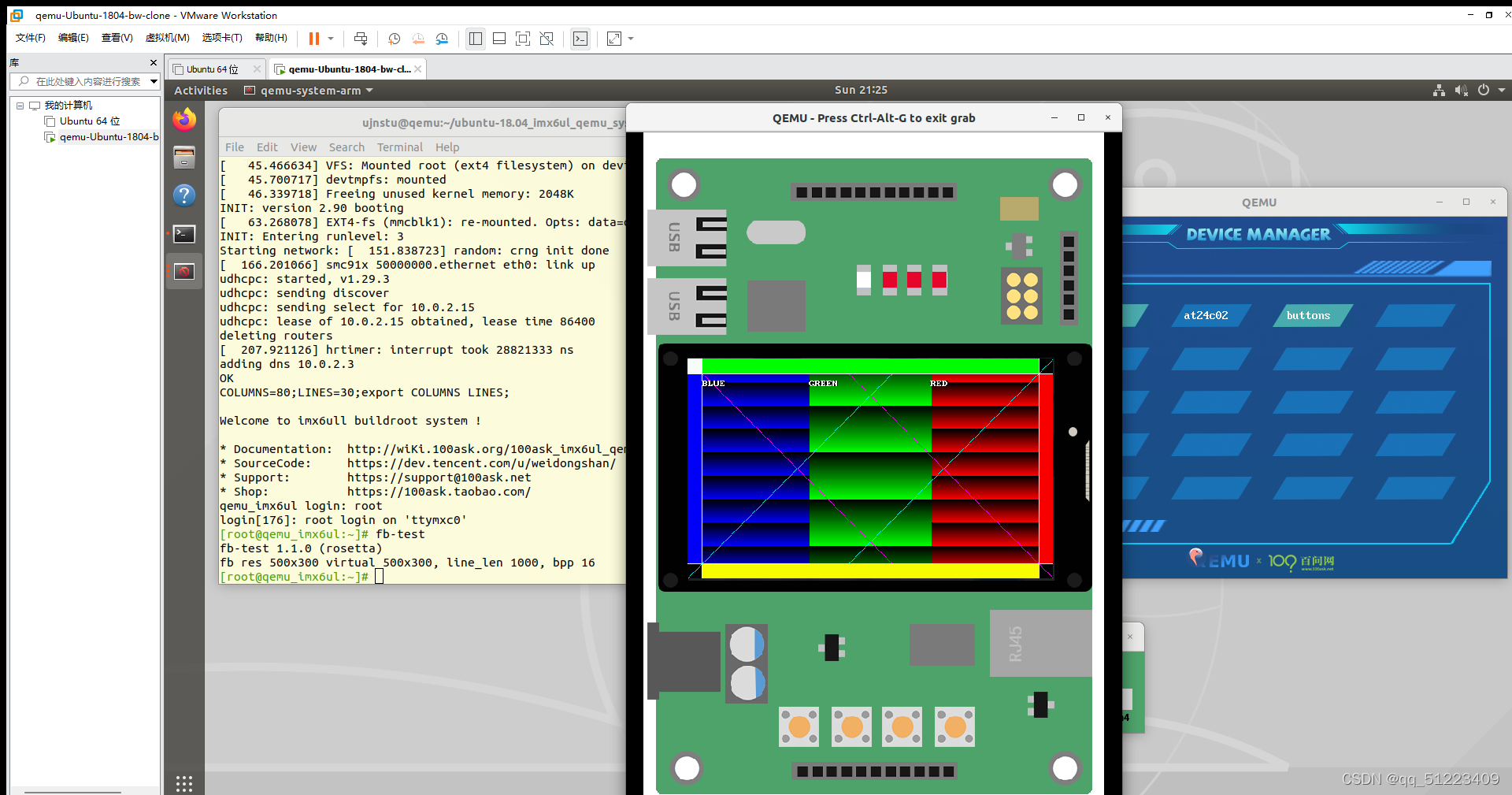Open the terminal Edit menu
Image resolution: width=1512 pixels, height=795 pixels.
pyautogui.click(x=267, y=147)
